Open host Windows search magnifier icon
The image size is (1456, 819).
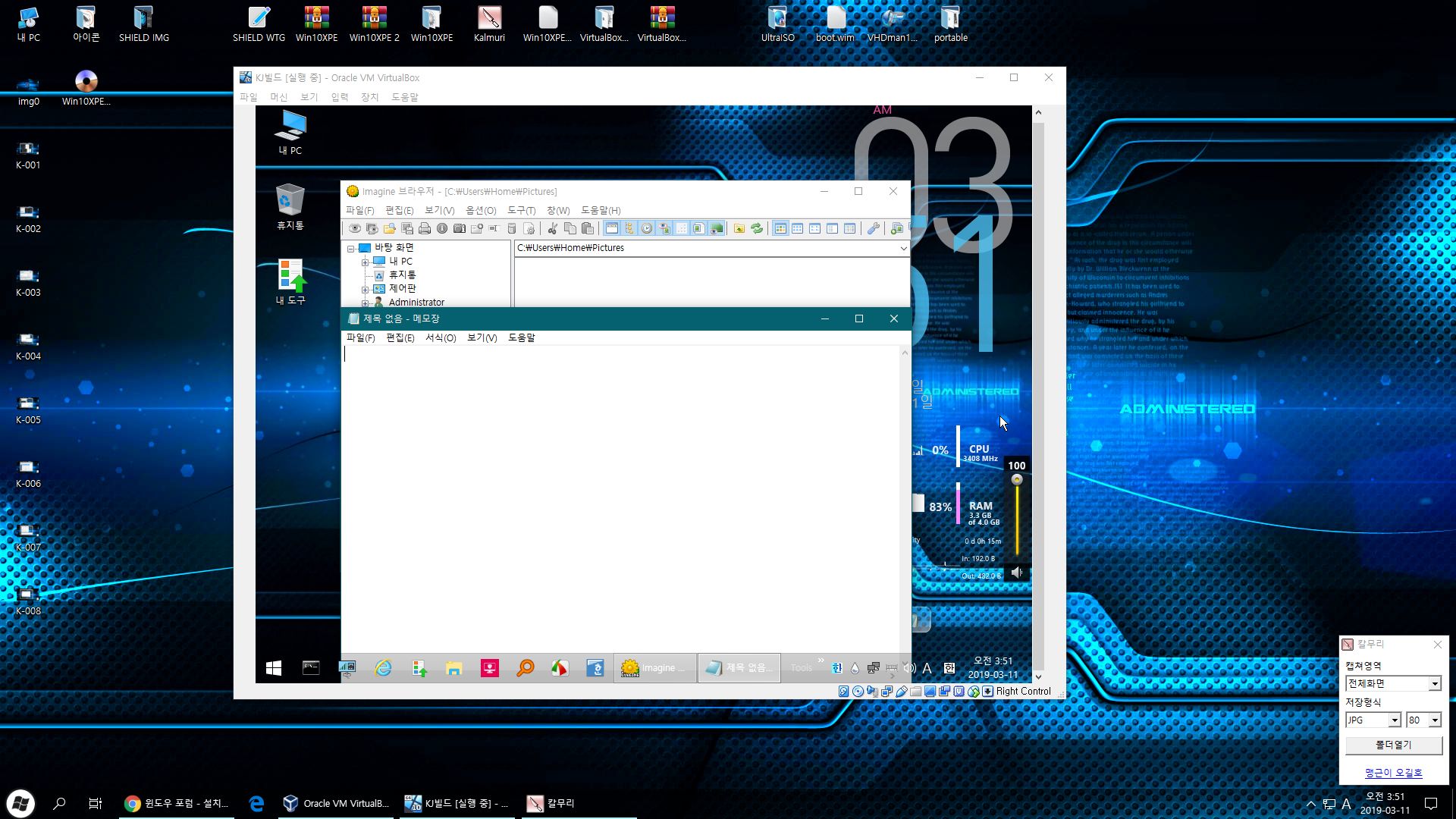pyautogui.click(x=59, y=803)
